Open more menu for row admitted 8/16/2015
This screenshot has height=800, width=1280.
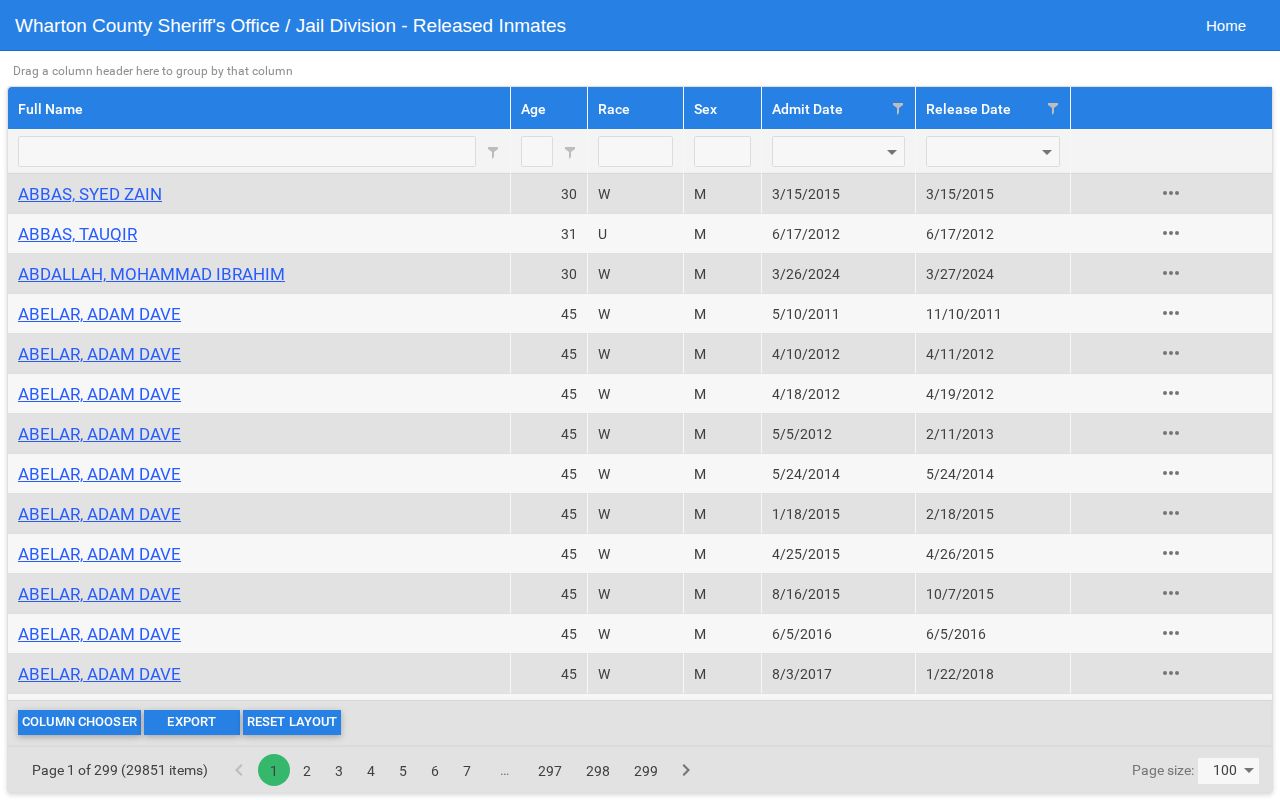(x=1171, y=593)
